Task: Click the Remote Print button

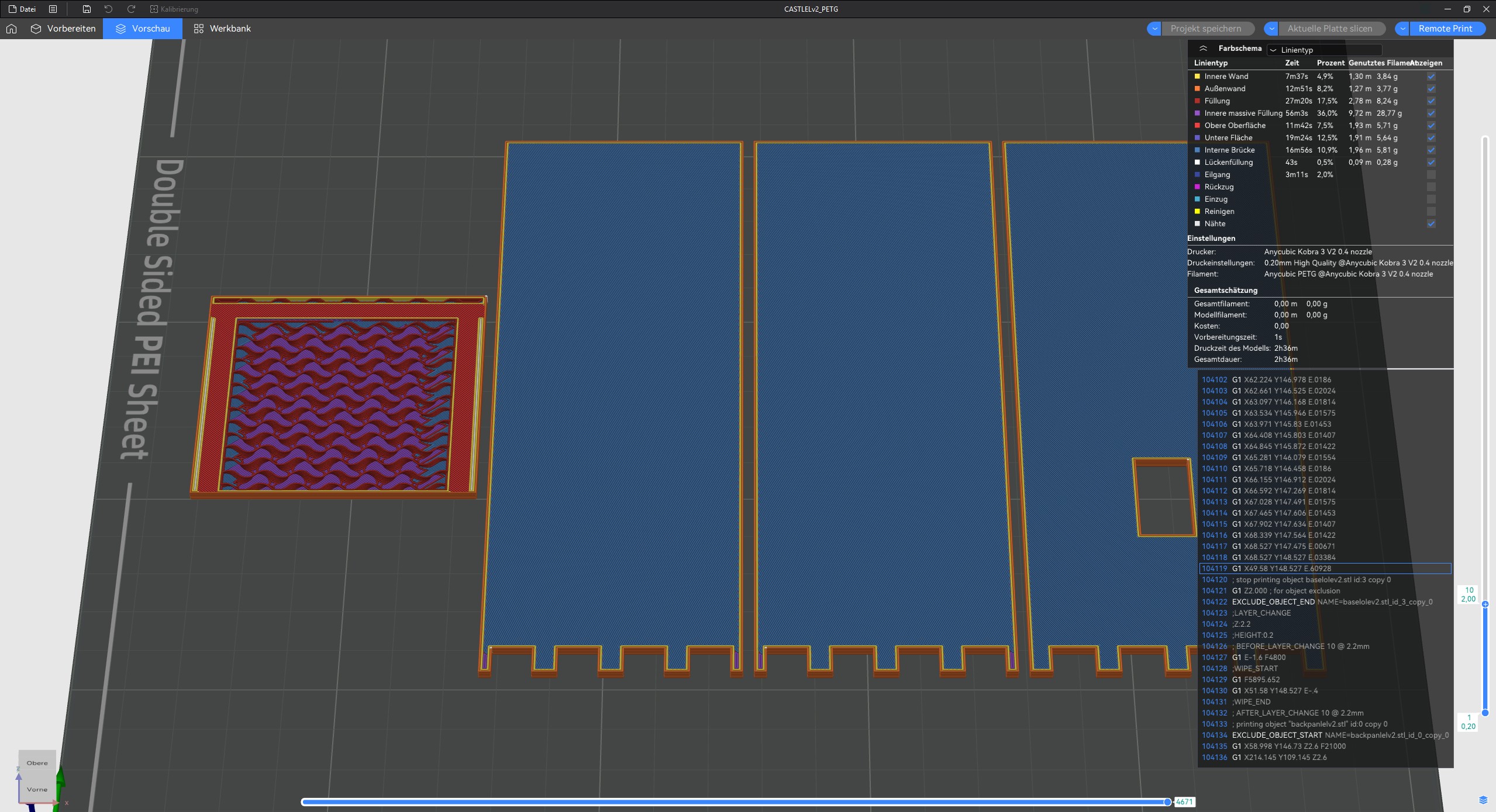Action: pyautogui.click(x=1445, y=29)
